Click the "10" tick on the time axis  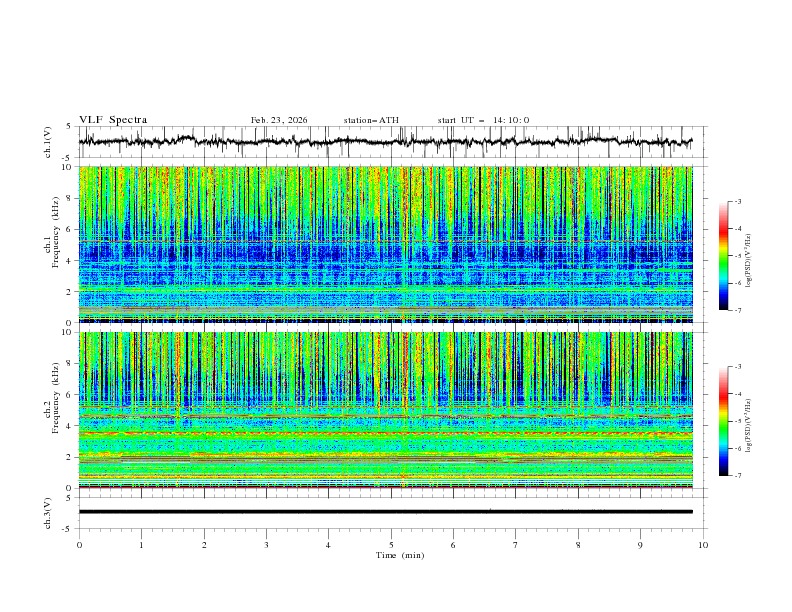click(x=703, y=545)
